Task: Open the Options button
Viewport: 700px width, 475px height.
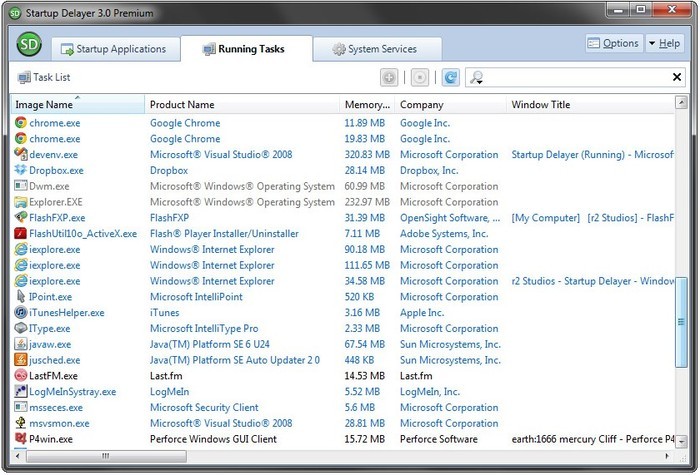Action: tap(613, 43)
